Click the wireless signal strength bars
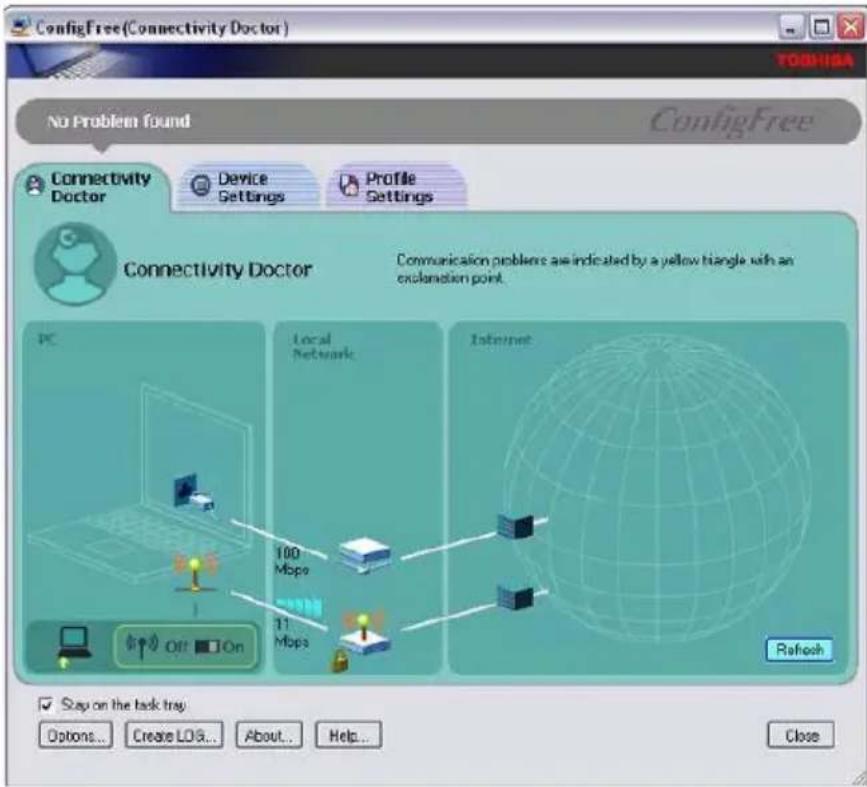Viewport: 867px width, 787px height. point(299,607)
